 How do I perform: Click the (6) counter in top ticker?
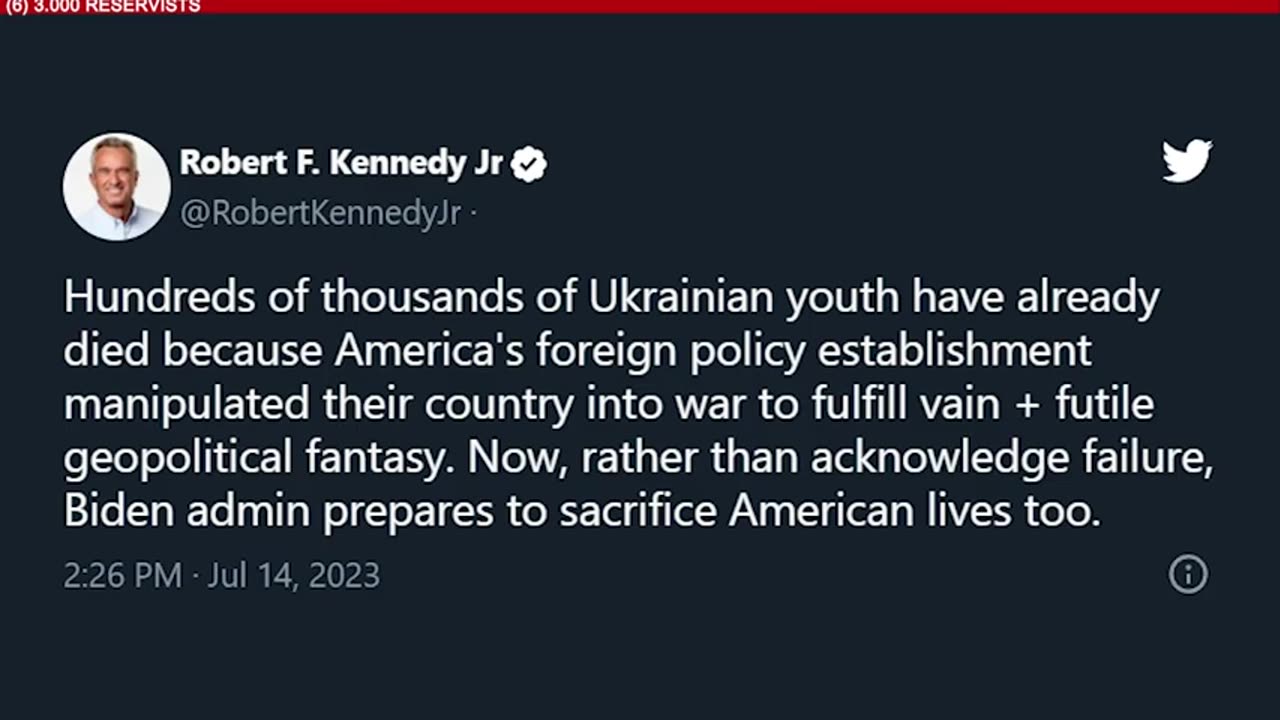tap(16, 7)
